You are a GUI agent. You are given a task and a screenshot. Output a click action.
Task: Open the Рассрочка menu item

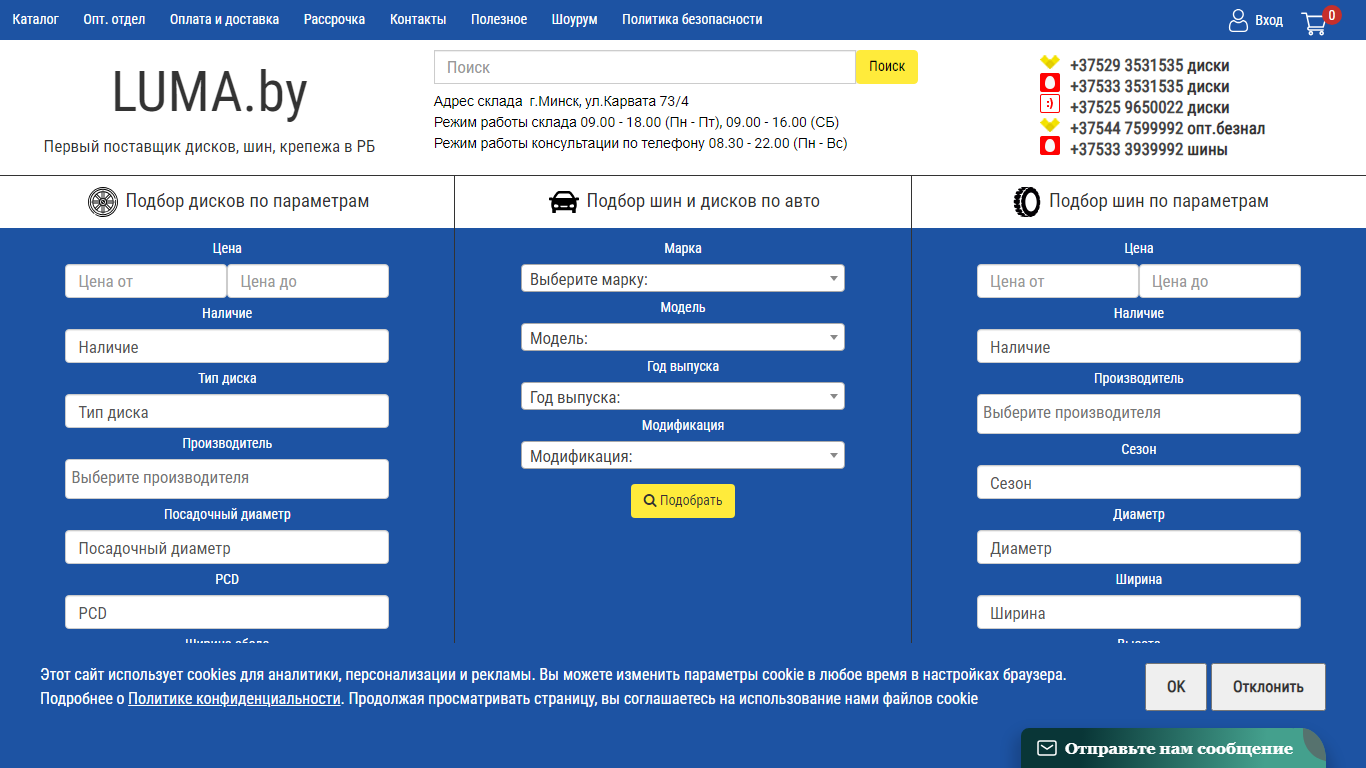click(335, 19)
